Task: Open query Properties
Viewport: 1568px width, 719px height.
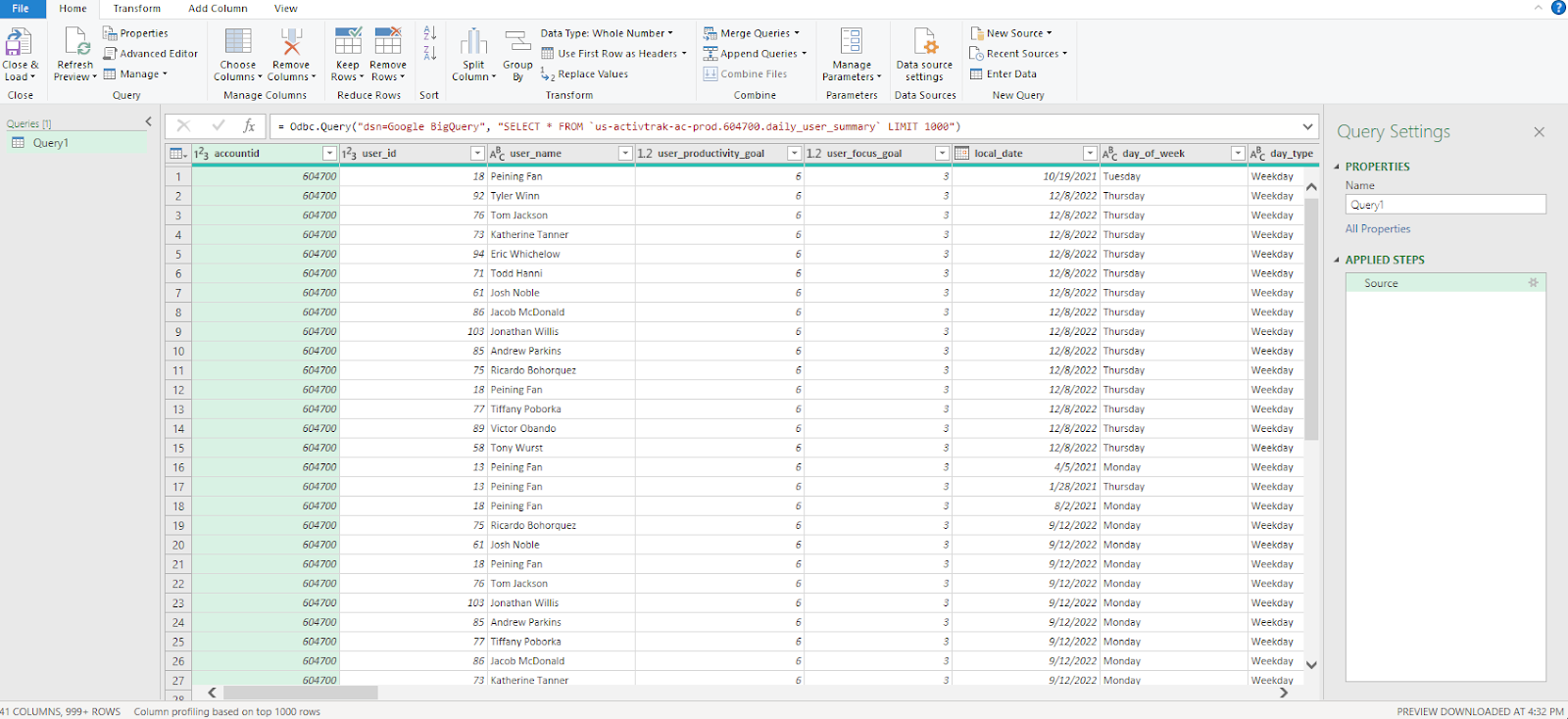Action: click(135, 33)
